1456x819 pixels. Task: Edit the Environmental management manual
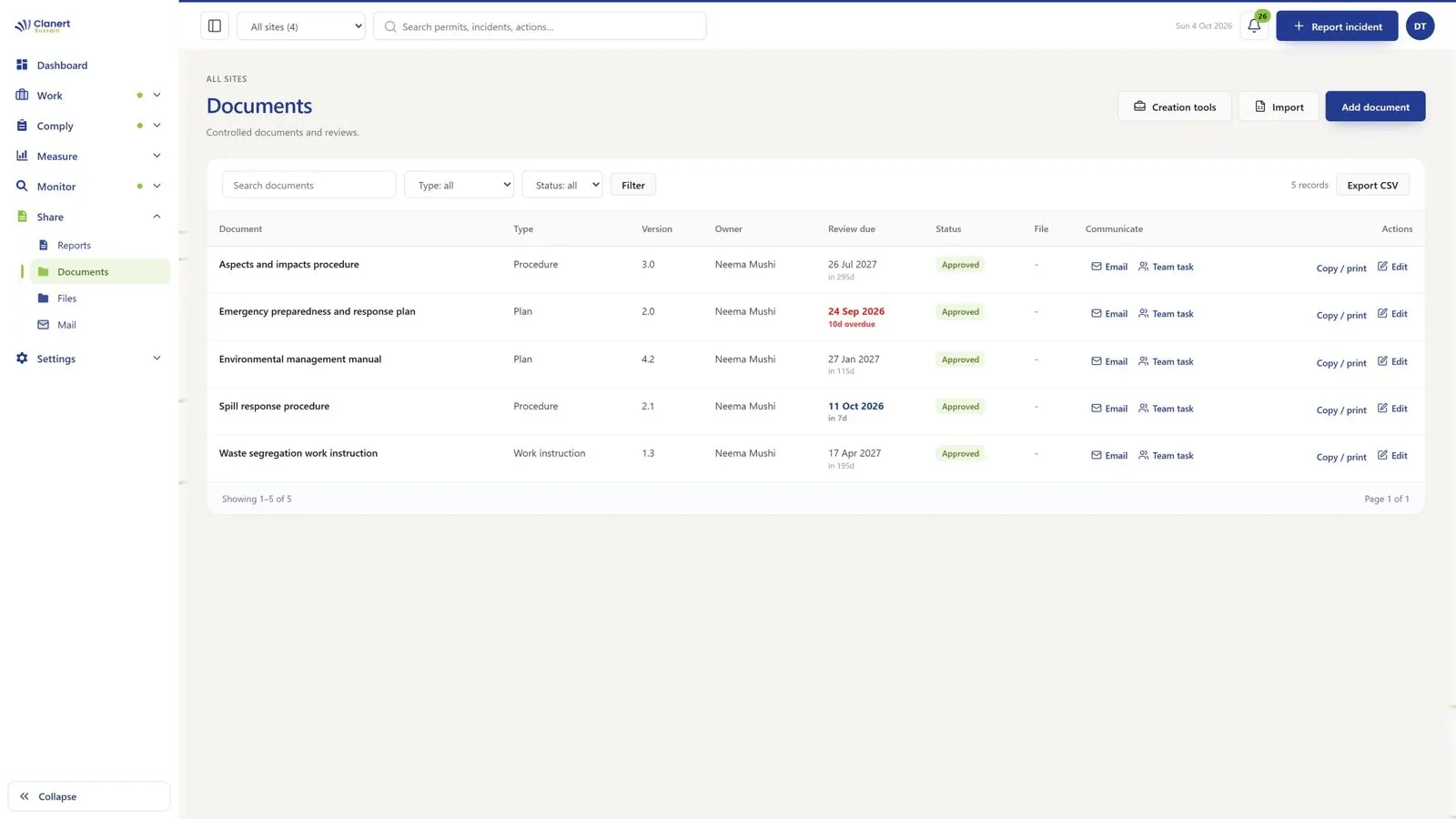1392,361
